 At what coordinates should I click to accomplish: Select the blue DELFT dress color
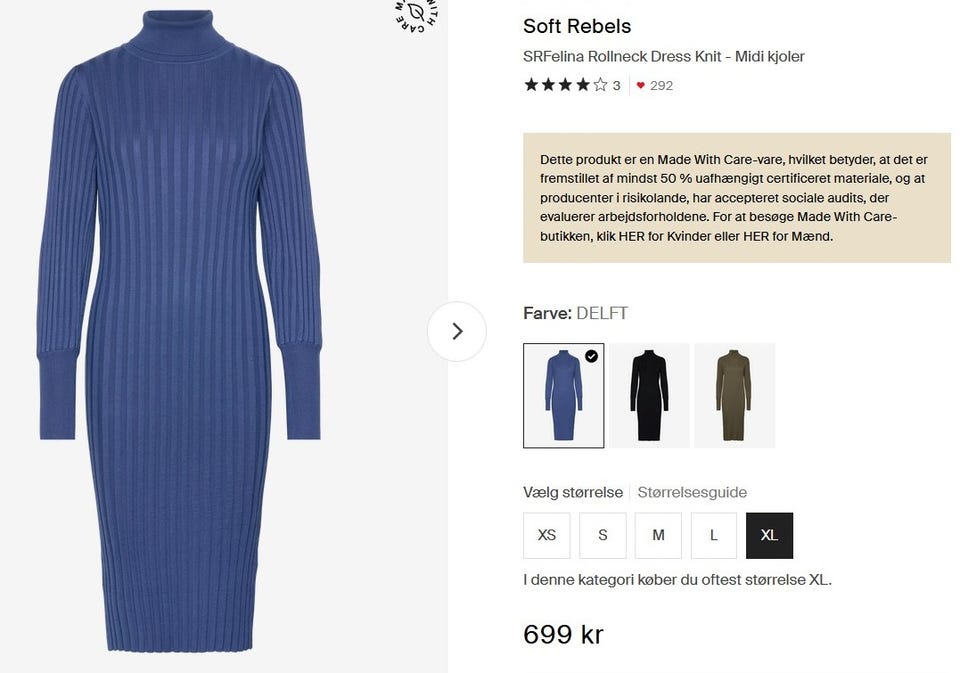coord(563,395)
